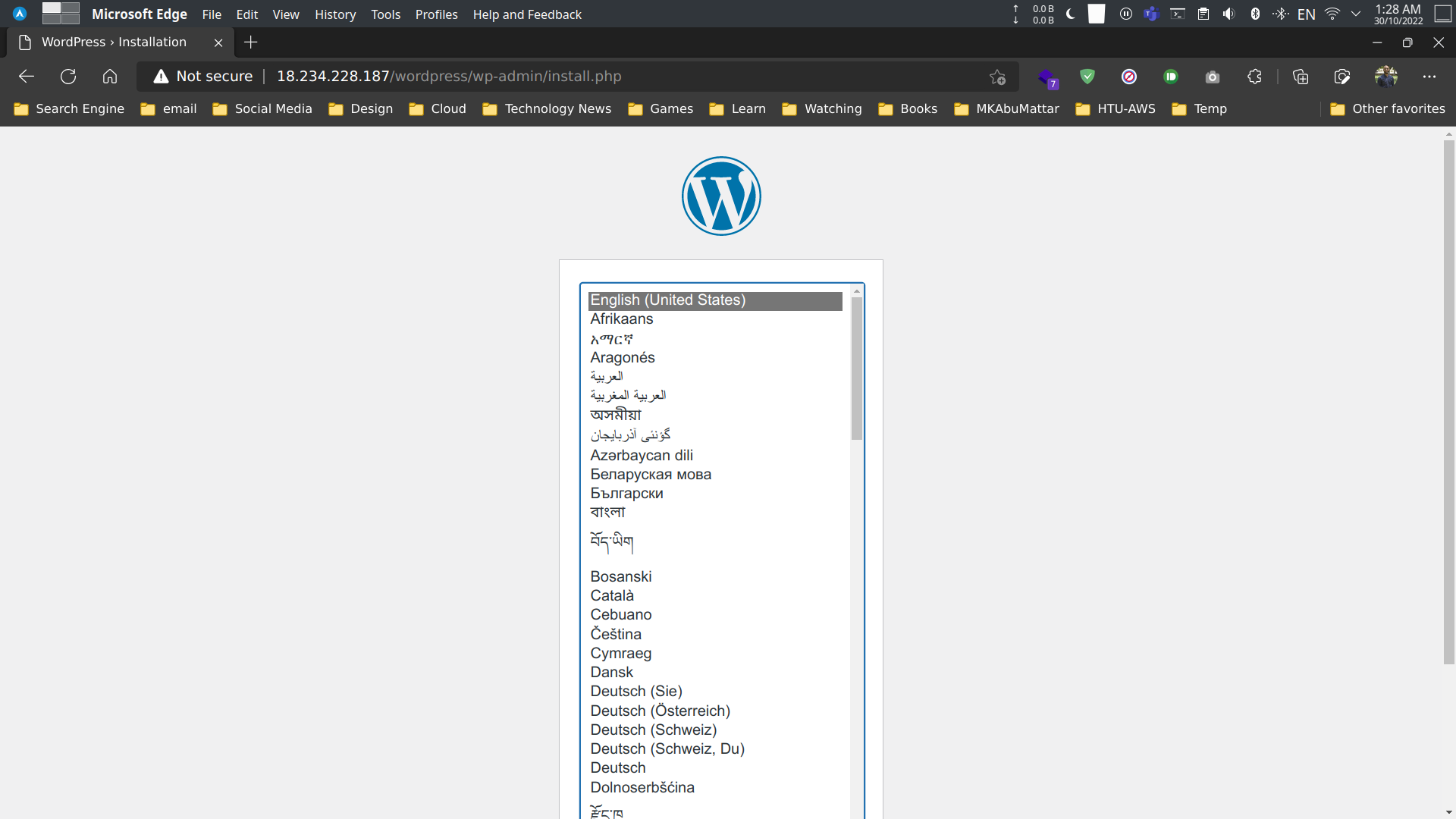
Task: Open Collections in the Edge toolbar
Action: [x=1301, y=76]
